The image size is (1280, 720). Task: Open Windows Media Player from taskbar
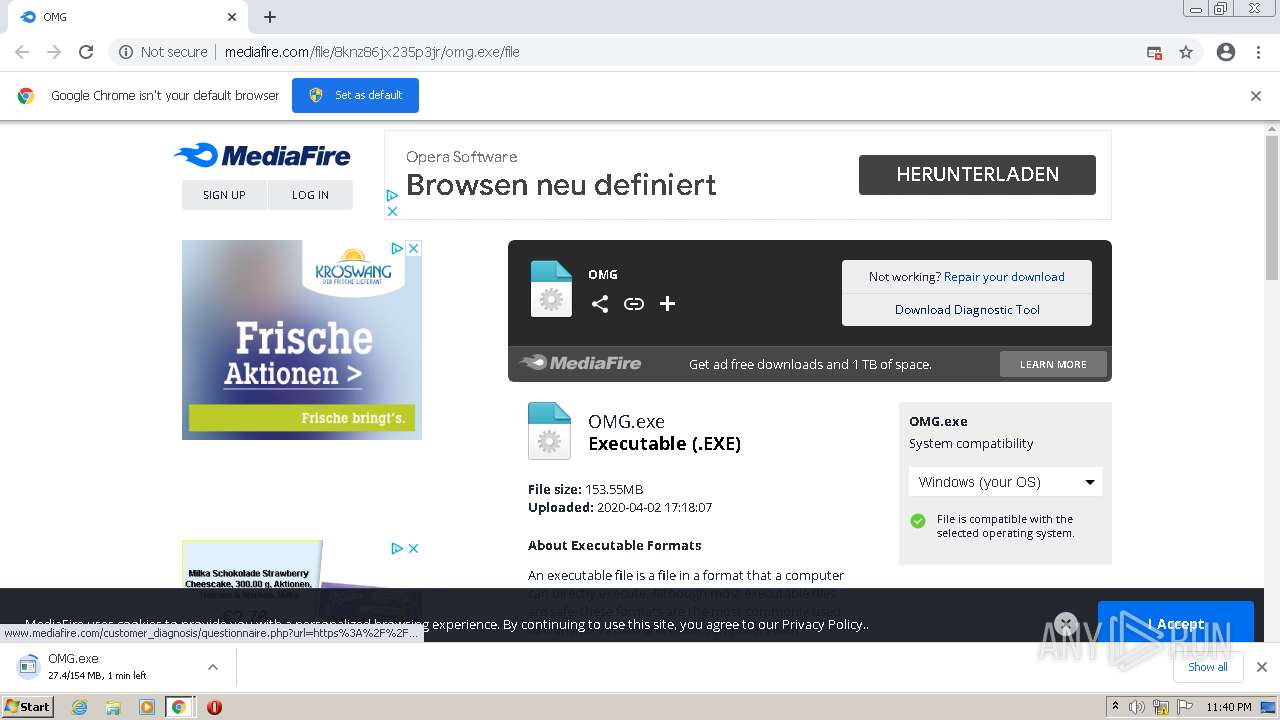147,707
